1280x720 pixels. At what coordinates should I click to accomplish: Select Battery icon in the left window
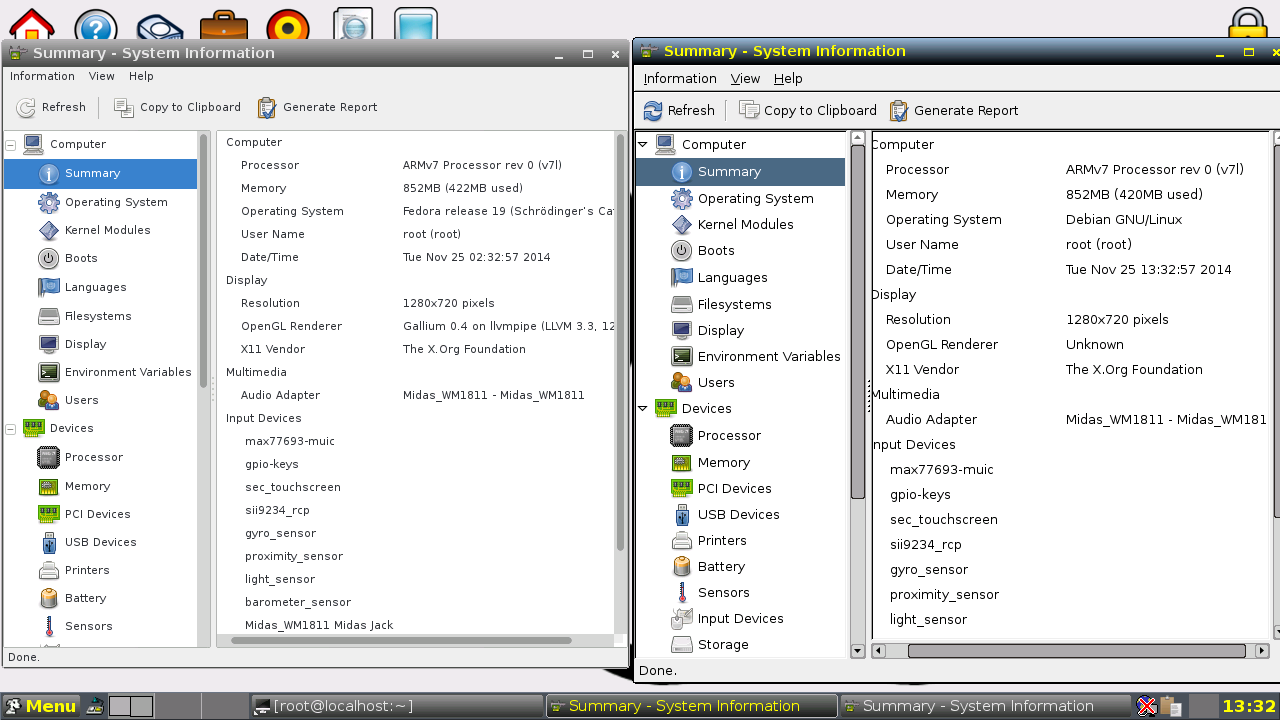(x=49, y=598)
